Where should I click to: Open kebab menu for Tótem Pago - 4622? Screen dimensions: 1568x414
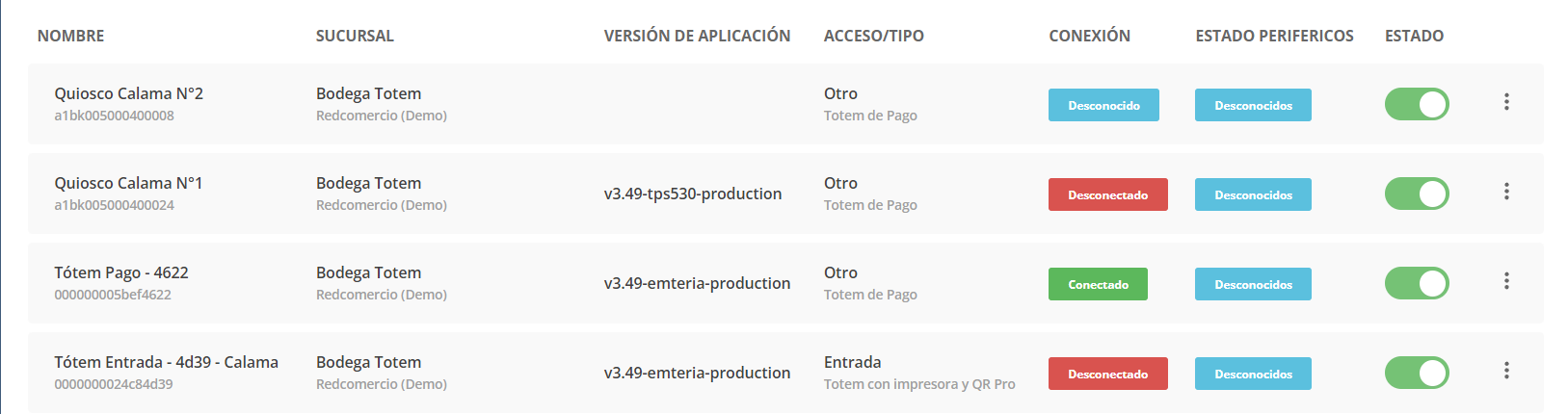[1506, 281]
